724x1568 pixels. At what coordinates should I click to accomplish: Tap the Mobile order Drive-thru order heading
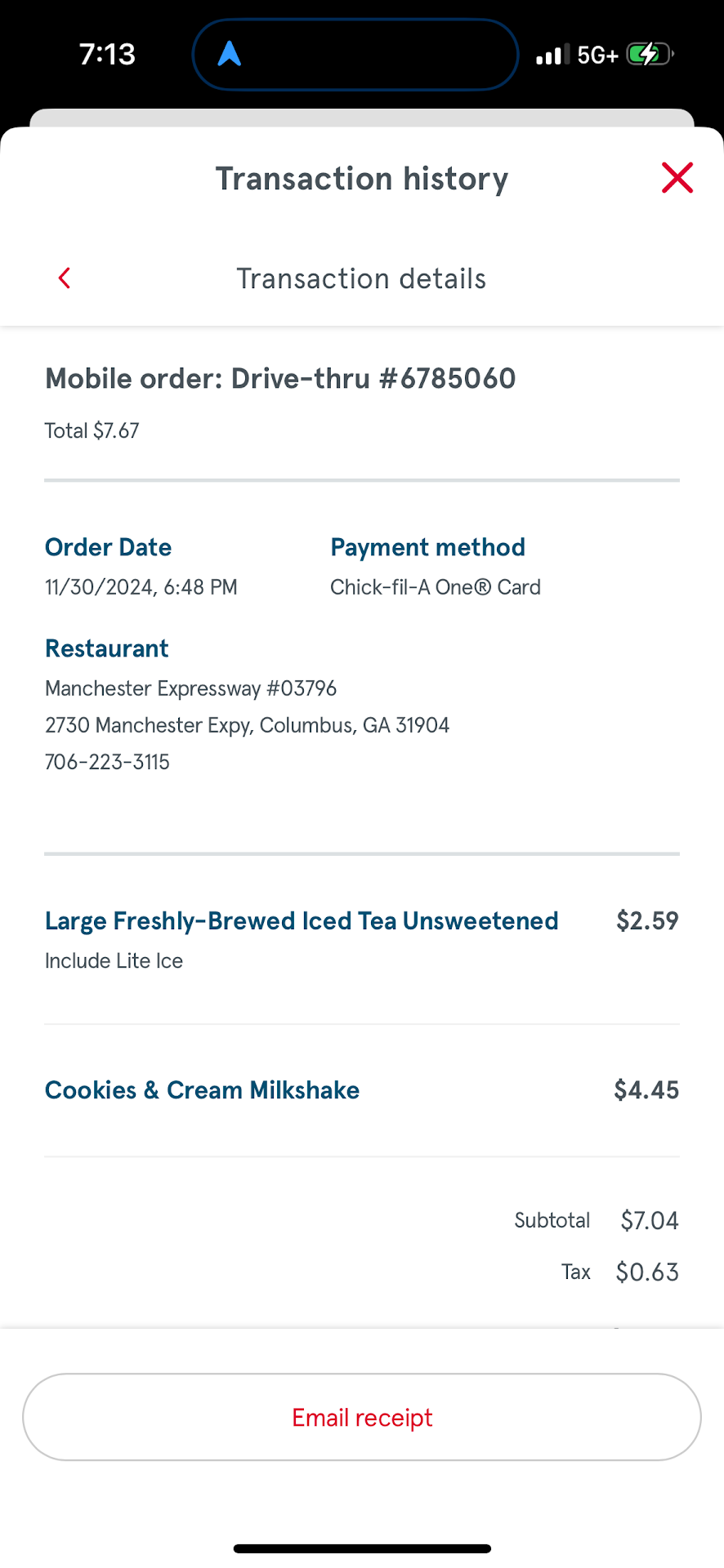coord(280,379)
